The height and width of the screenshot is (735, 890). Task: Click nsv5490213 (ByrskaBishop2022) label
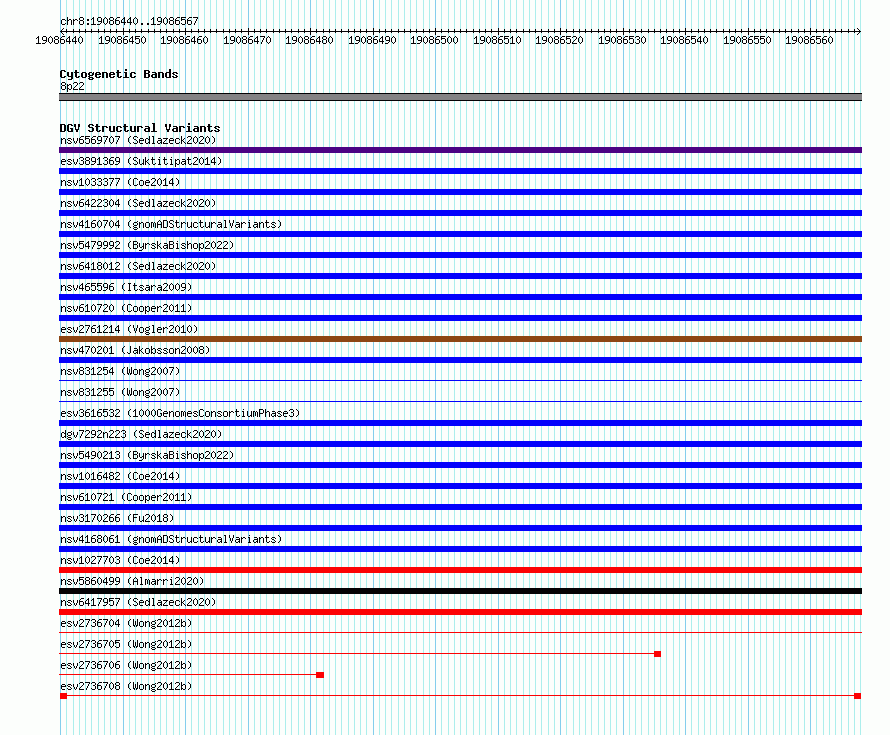click(x=147, y=455)
